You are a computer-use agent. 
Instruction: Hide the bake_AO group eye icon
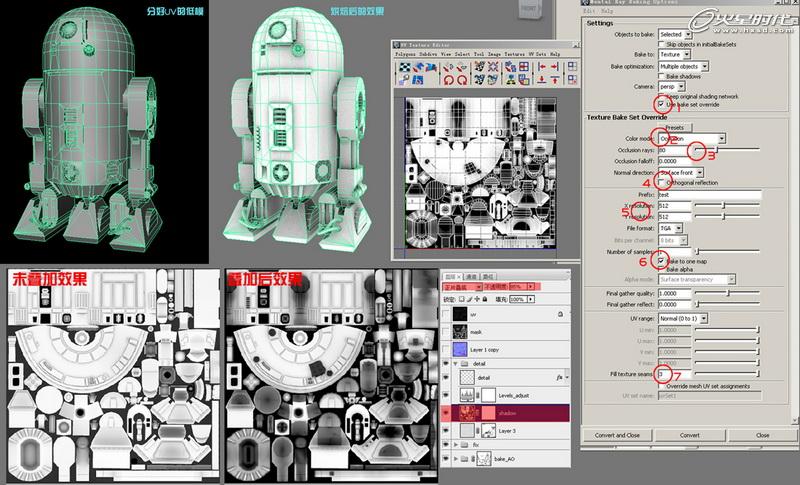click(x=446, y=459)
